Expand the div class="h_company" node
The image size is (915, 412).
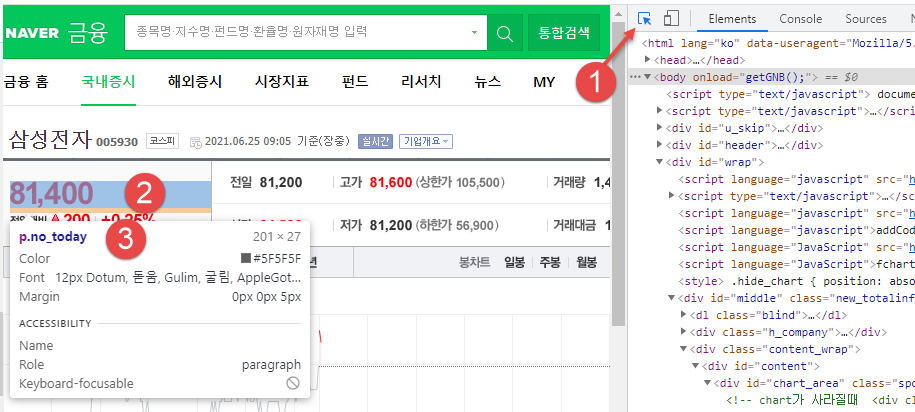pyautogui.click(x=684, y=332)
